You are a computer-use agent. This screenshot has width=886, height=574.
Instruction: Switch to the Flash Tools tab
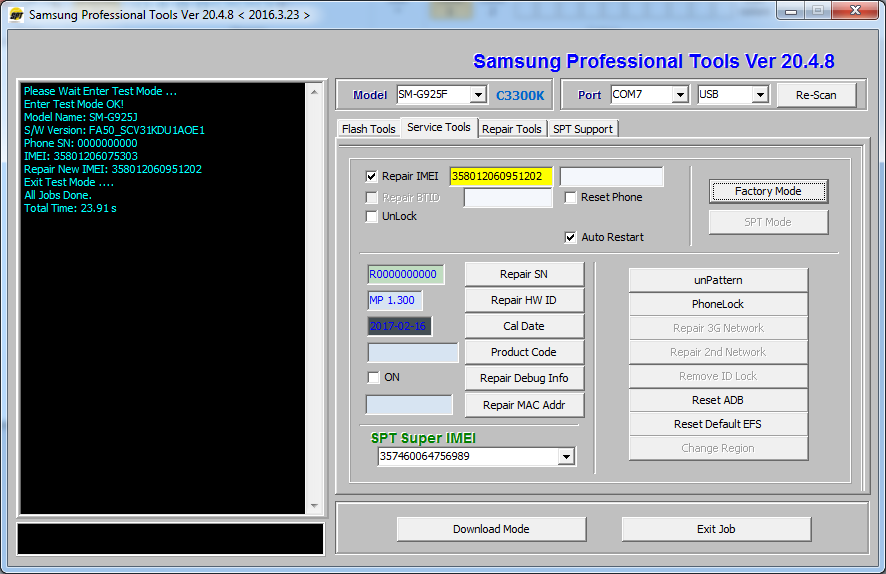[x=368, y=129]
